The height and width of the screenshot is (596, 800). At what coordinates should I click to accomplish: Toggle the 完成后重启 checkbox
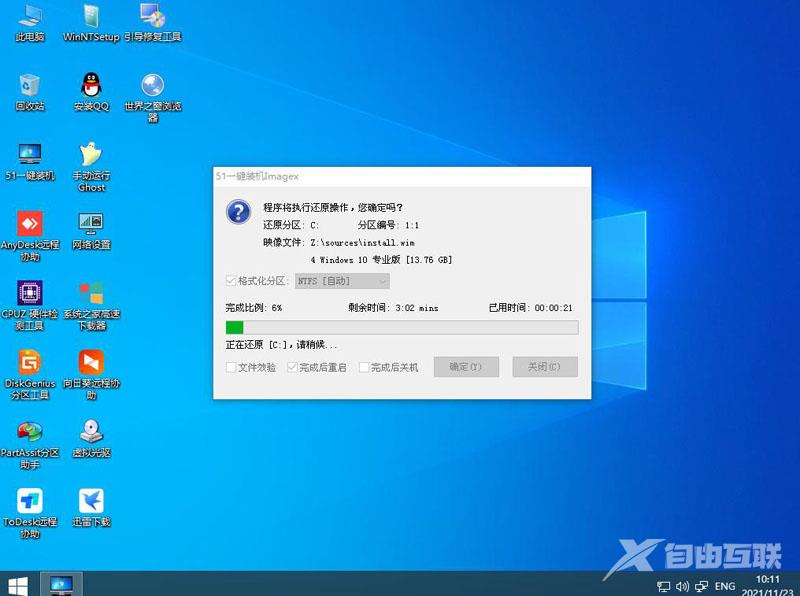point(292,367)
